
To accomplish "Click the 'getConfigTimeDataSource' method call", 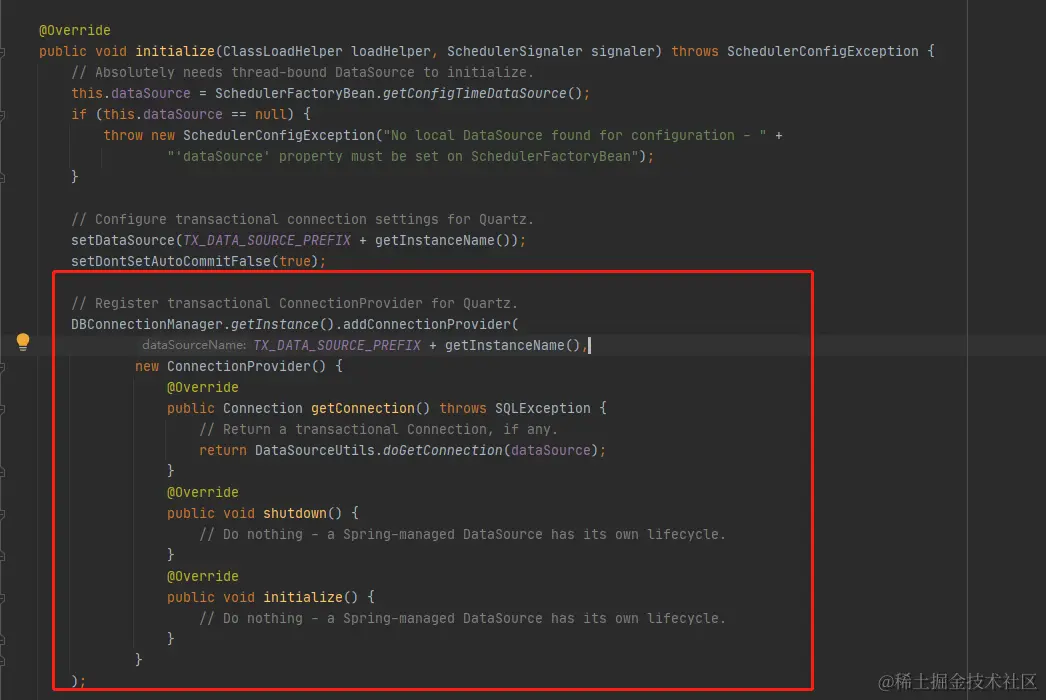I will coord(474,93).
